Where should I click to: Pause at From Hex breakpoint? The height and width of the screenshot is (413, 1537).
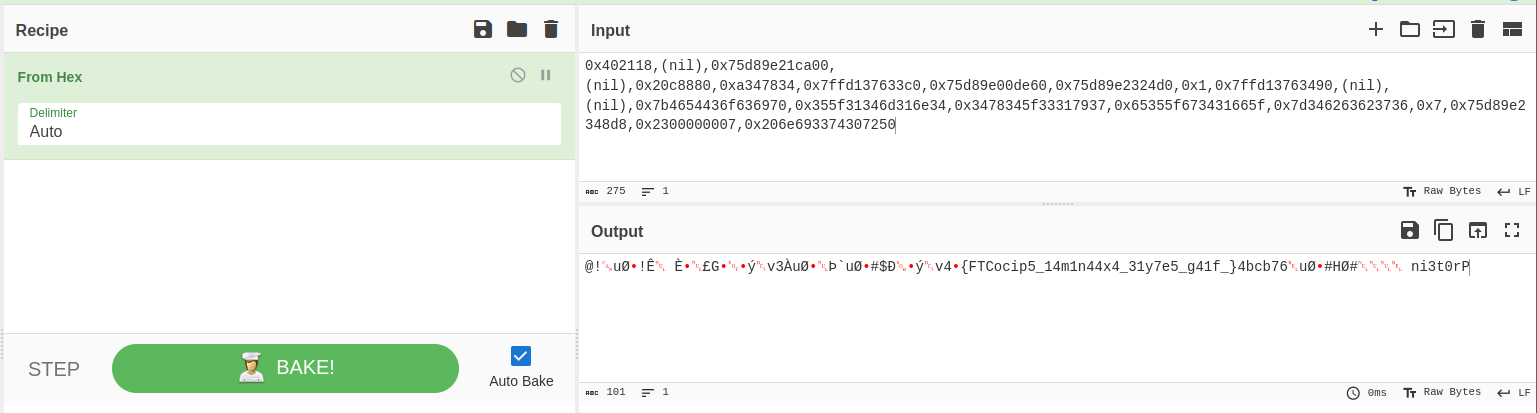click(546, 75)
